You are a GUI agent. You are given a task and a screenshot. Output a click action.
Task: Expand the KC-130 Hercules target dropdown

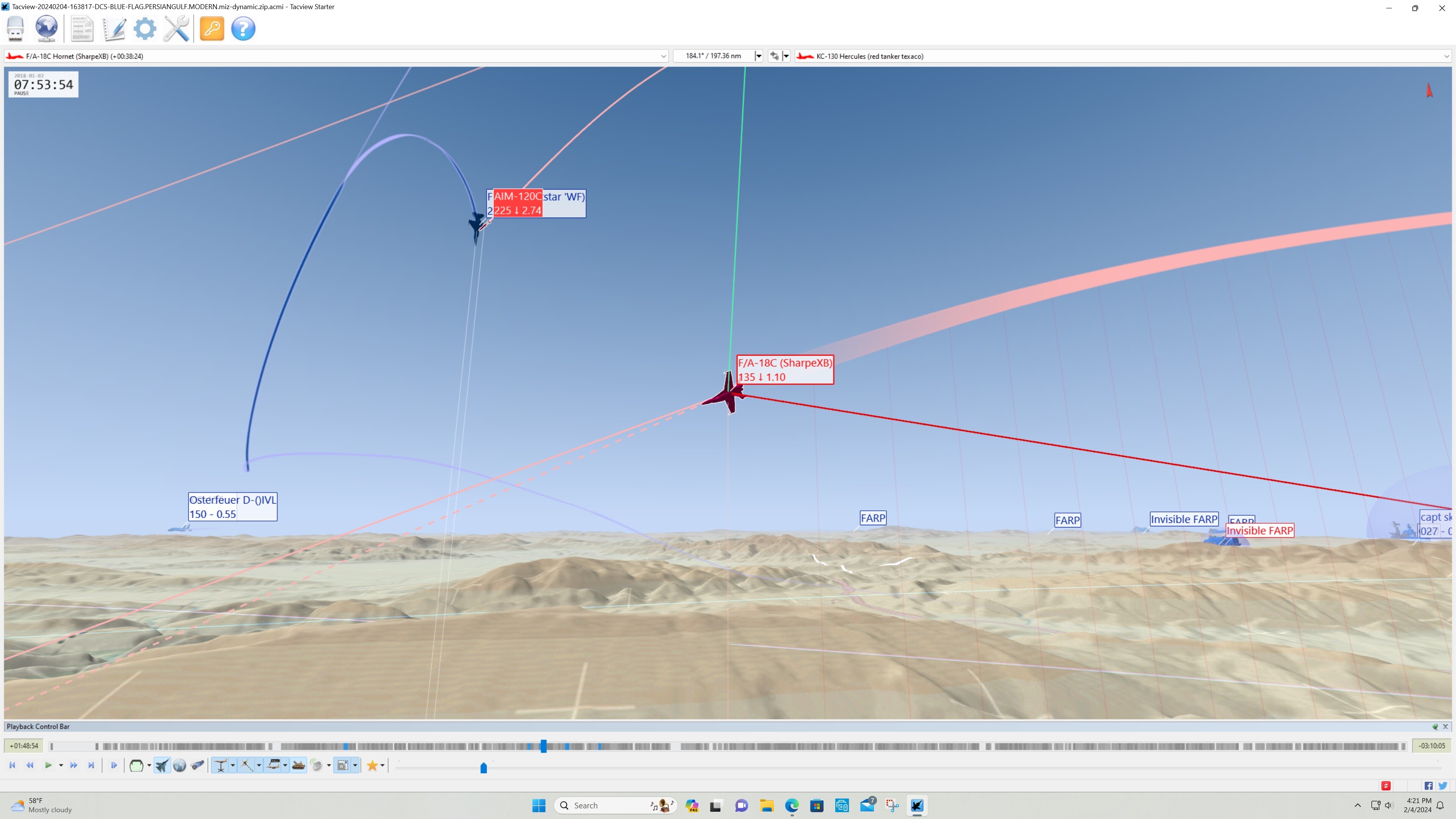click(1446, 56)
